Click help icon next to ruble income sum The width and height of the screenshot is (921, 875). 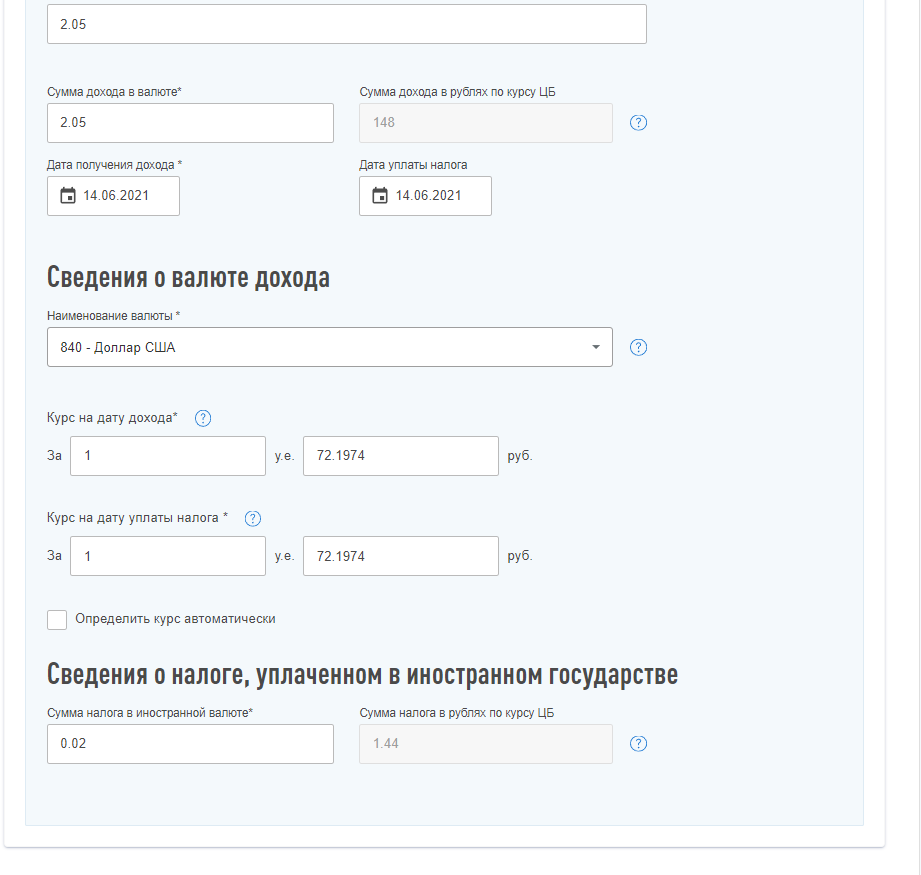coord(639,123)
